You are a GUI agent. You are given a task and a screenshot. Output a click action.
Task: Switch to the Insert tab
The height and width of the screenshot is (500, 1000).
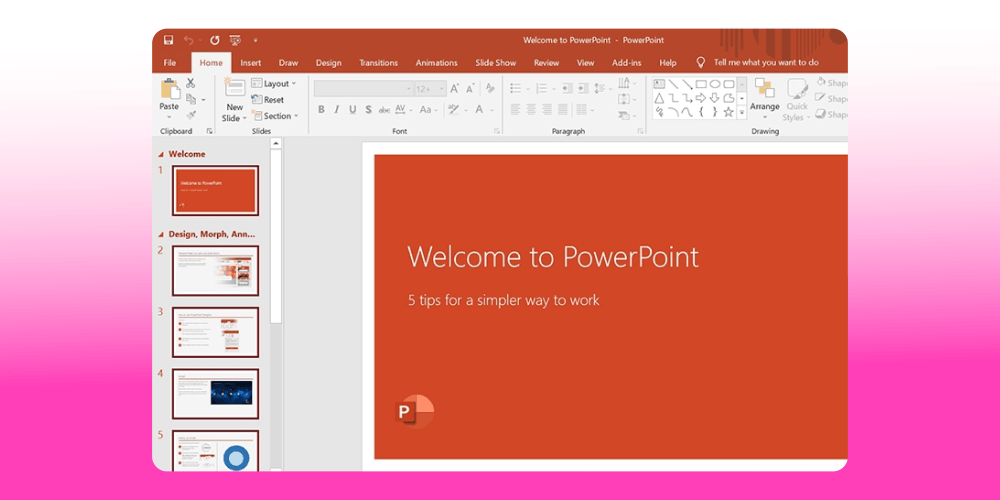[x=251, y=62]
